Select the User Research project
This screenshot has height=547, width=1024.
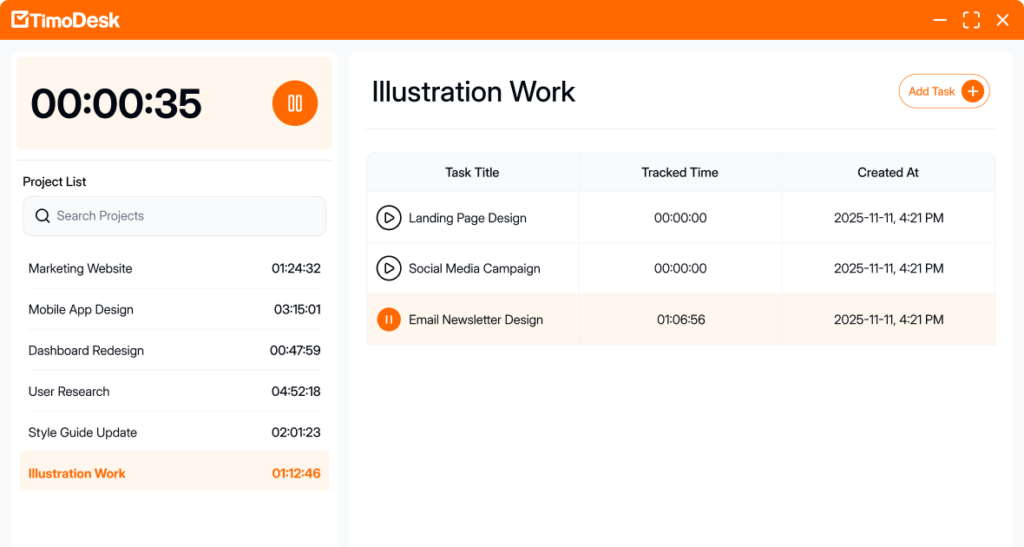(174, 392)
